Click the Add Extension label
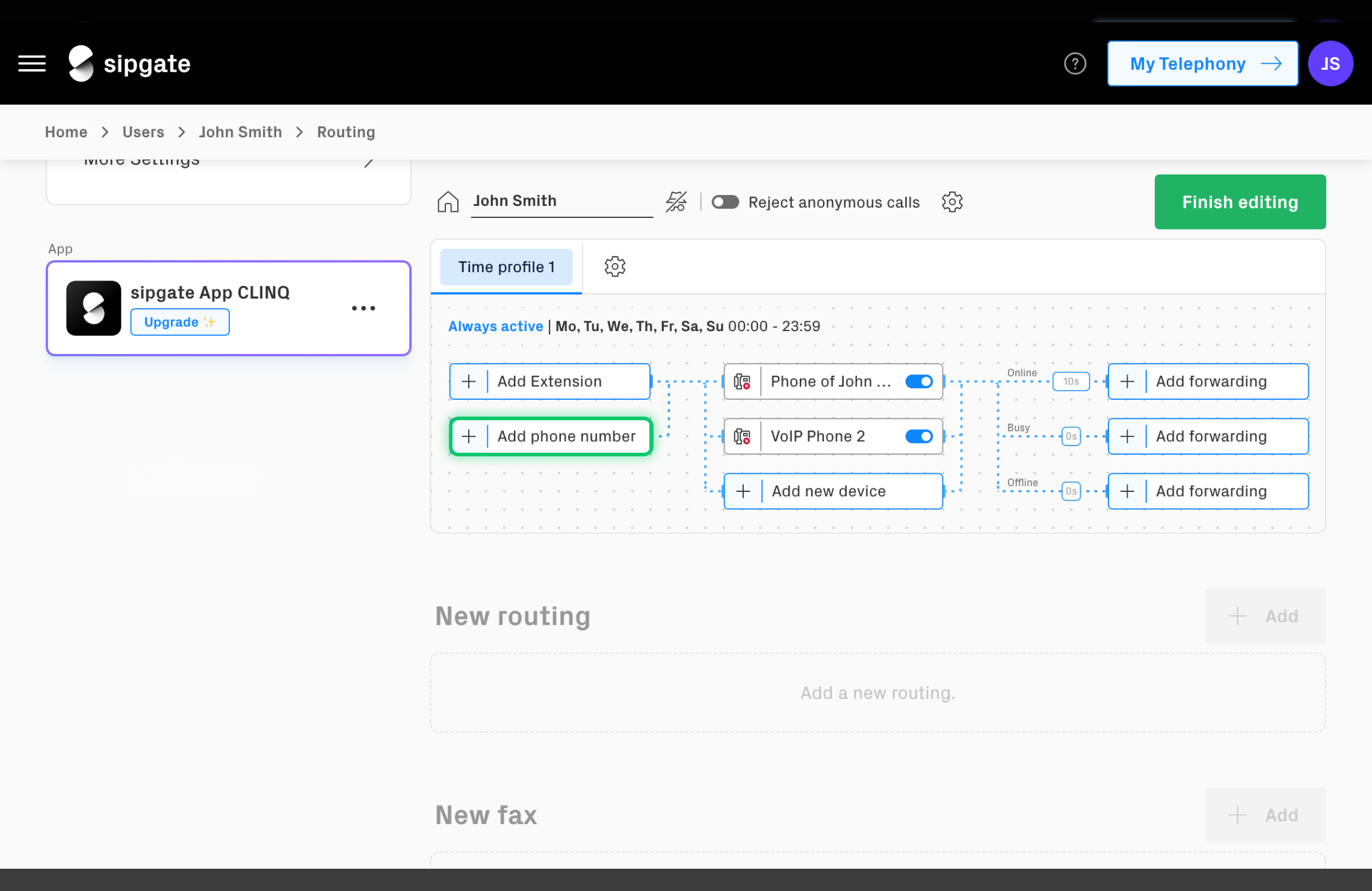1372x891 pixels. (x=549, y=381)
